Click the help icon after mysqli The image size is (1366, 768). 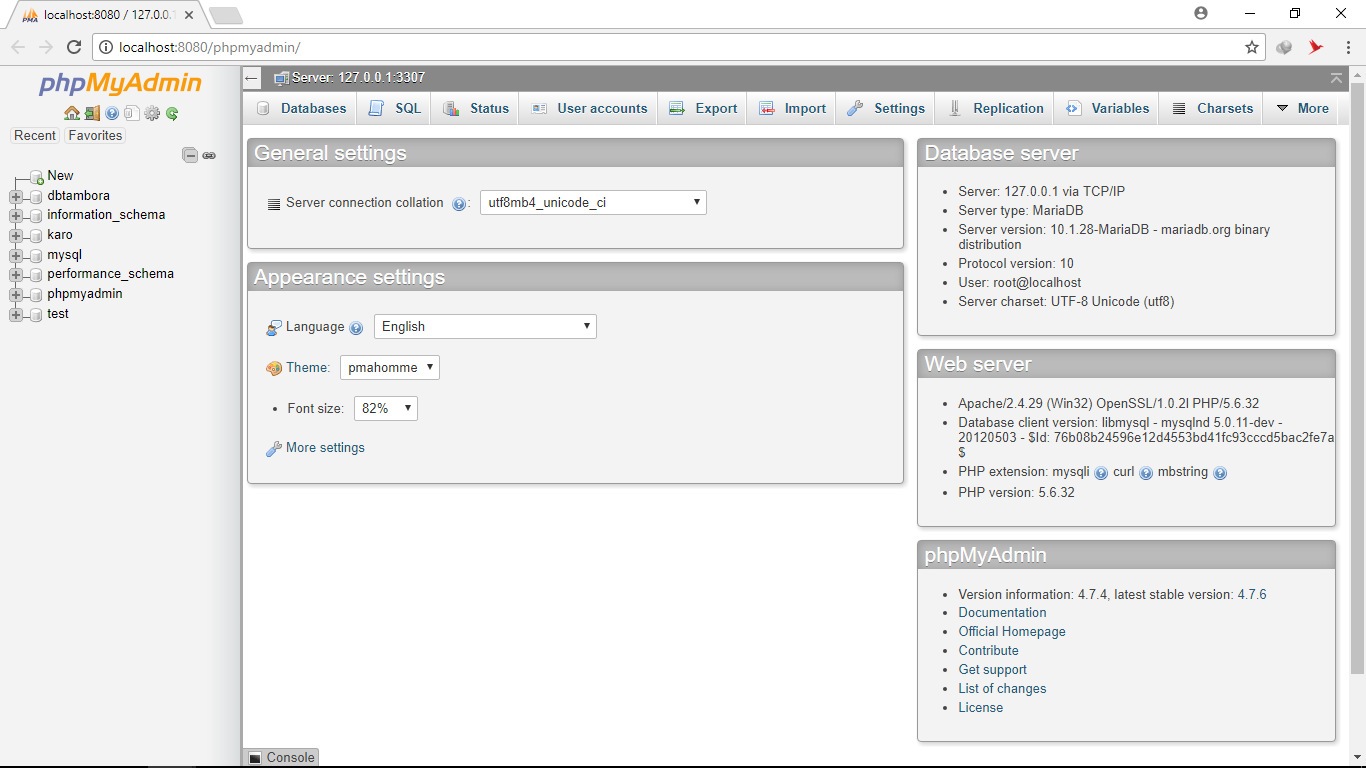point(1101,473)
